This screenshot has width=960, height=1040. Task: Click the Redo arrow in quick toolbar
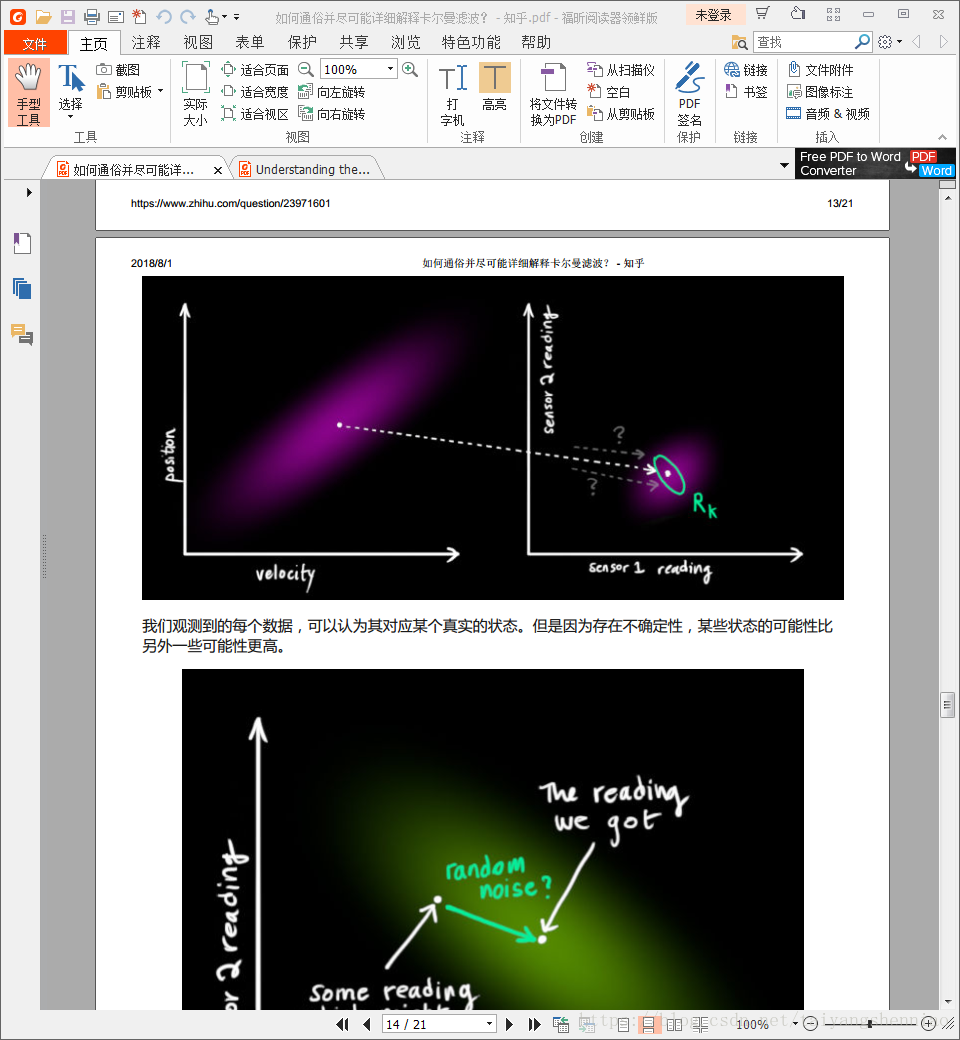click(188, 17)
